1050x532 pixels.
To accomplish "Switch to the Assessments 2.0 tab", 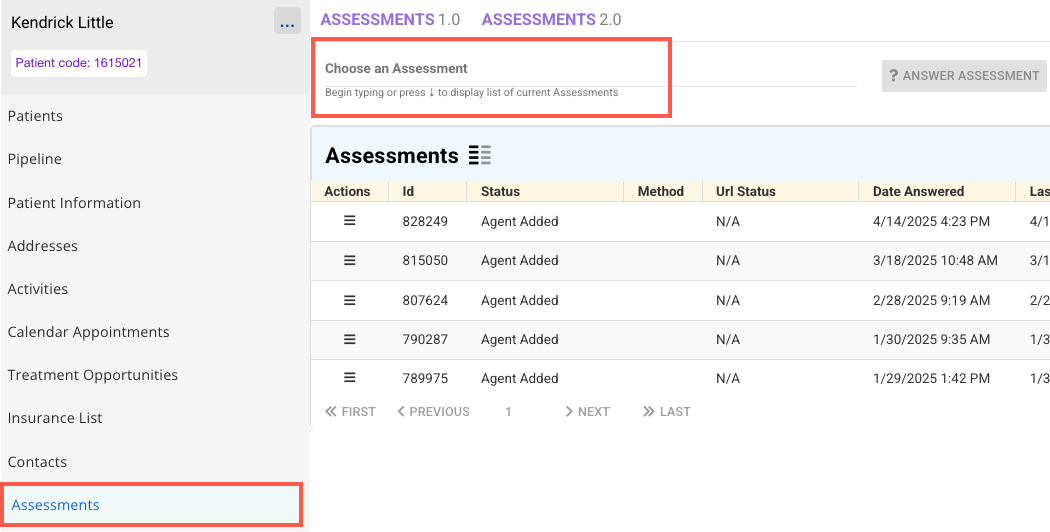I will click(x=551, y=19).
